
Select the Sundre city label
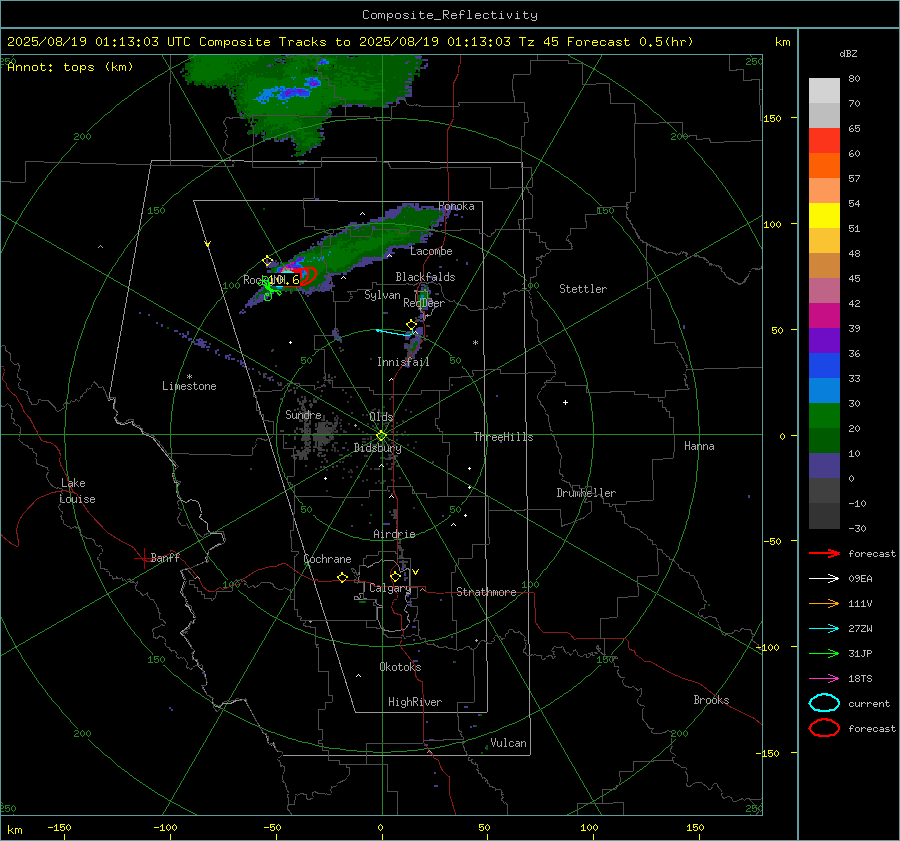tap(303, 415)
